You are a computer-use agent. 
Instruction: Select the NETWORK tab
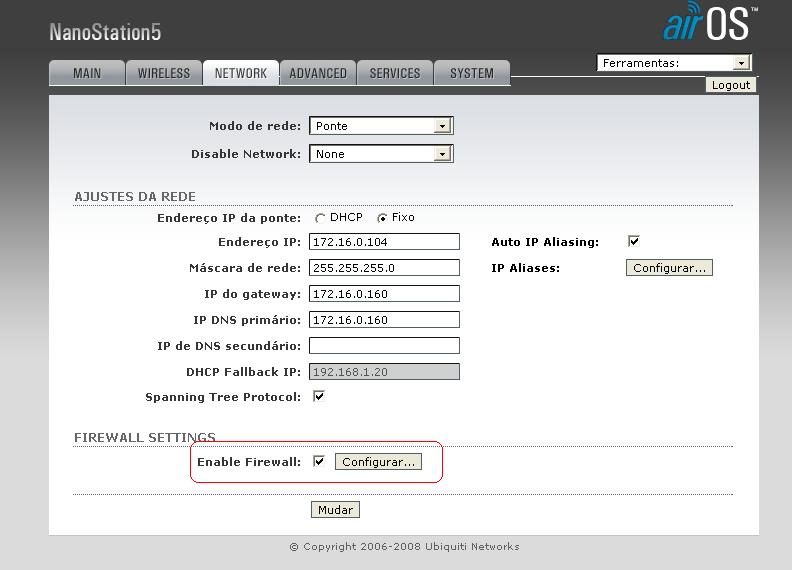240,73
